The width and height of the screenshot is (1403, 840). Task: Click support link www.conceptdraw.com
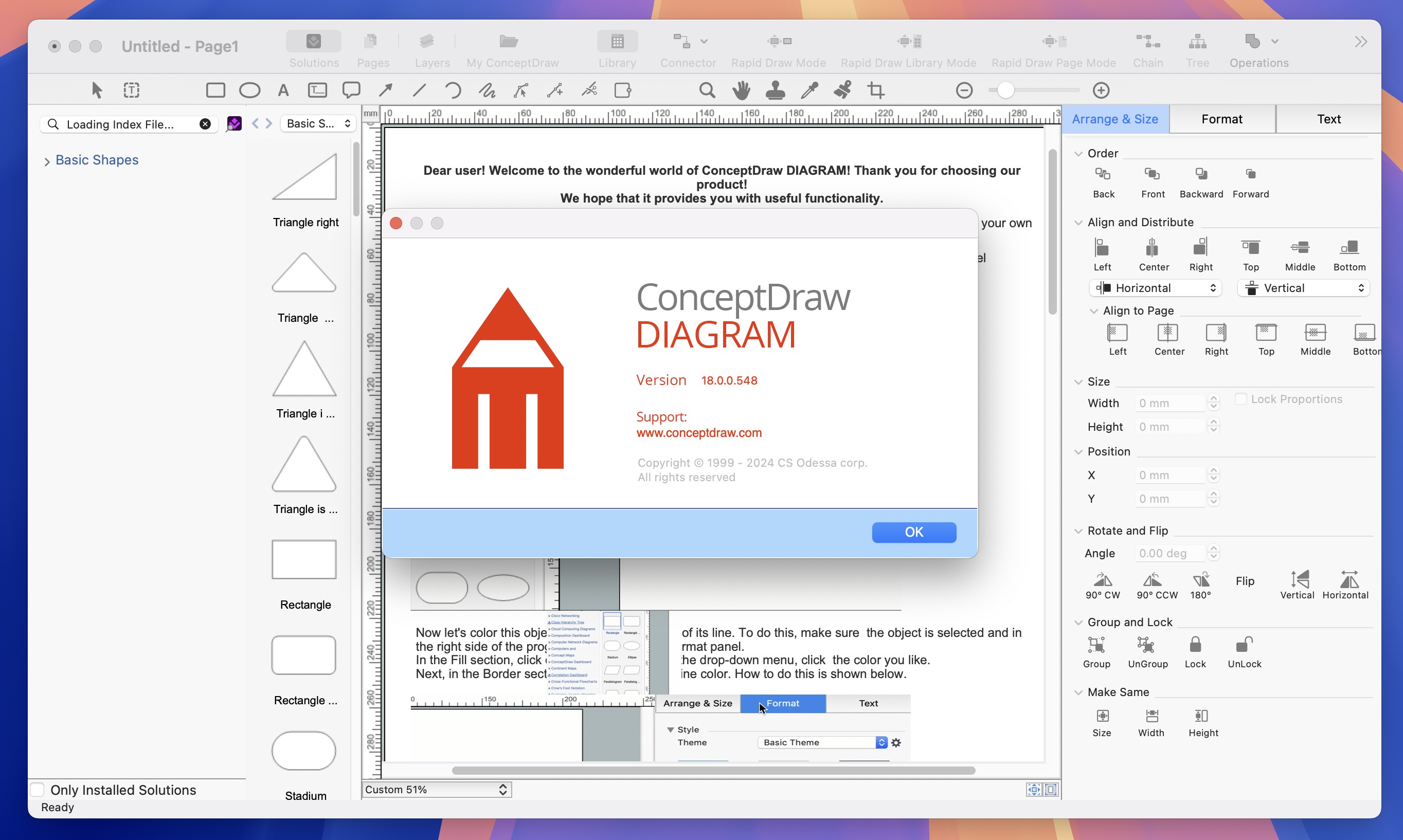tap(699, 432)
